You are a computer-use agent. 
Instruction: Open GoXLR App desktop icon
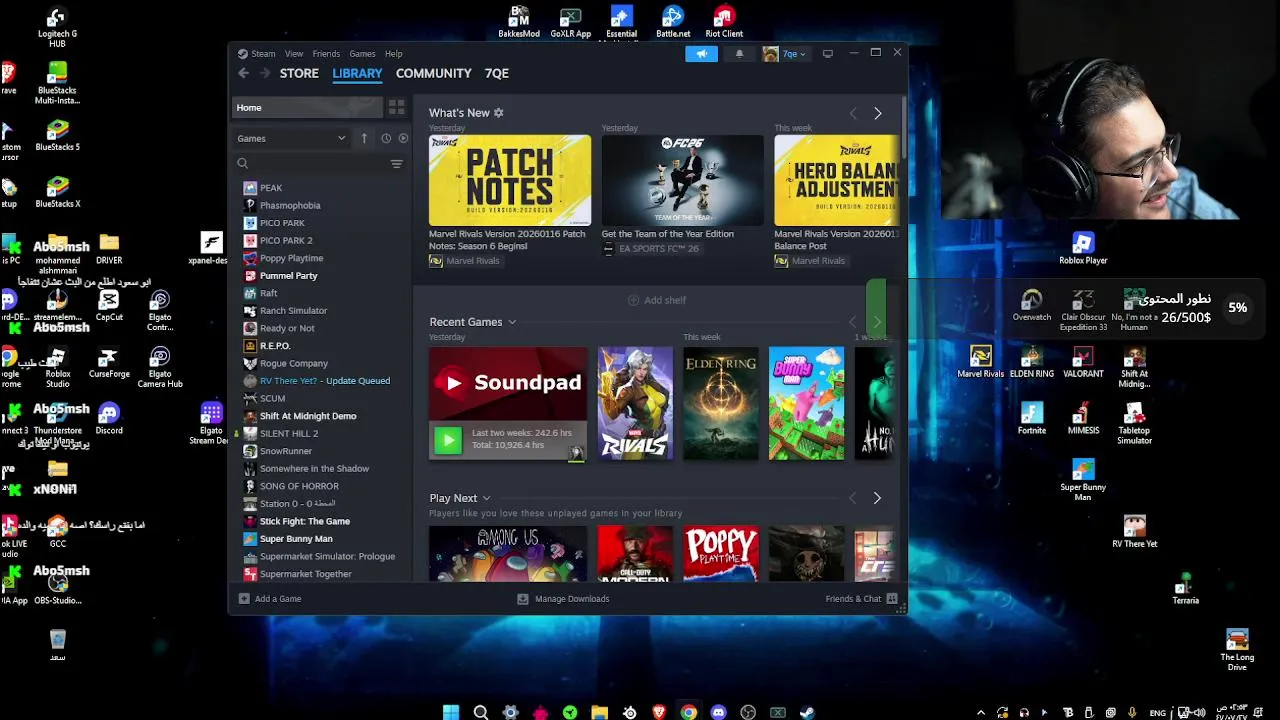click(570, 22)
